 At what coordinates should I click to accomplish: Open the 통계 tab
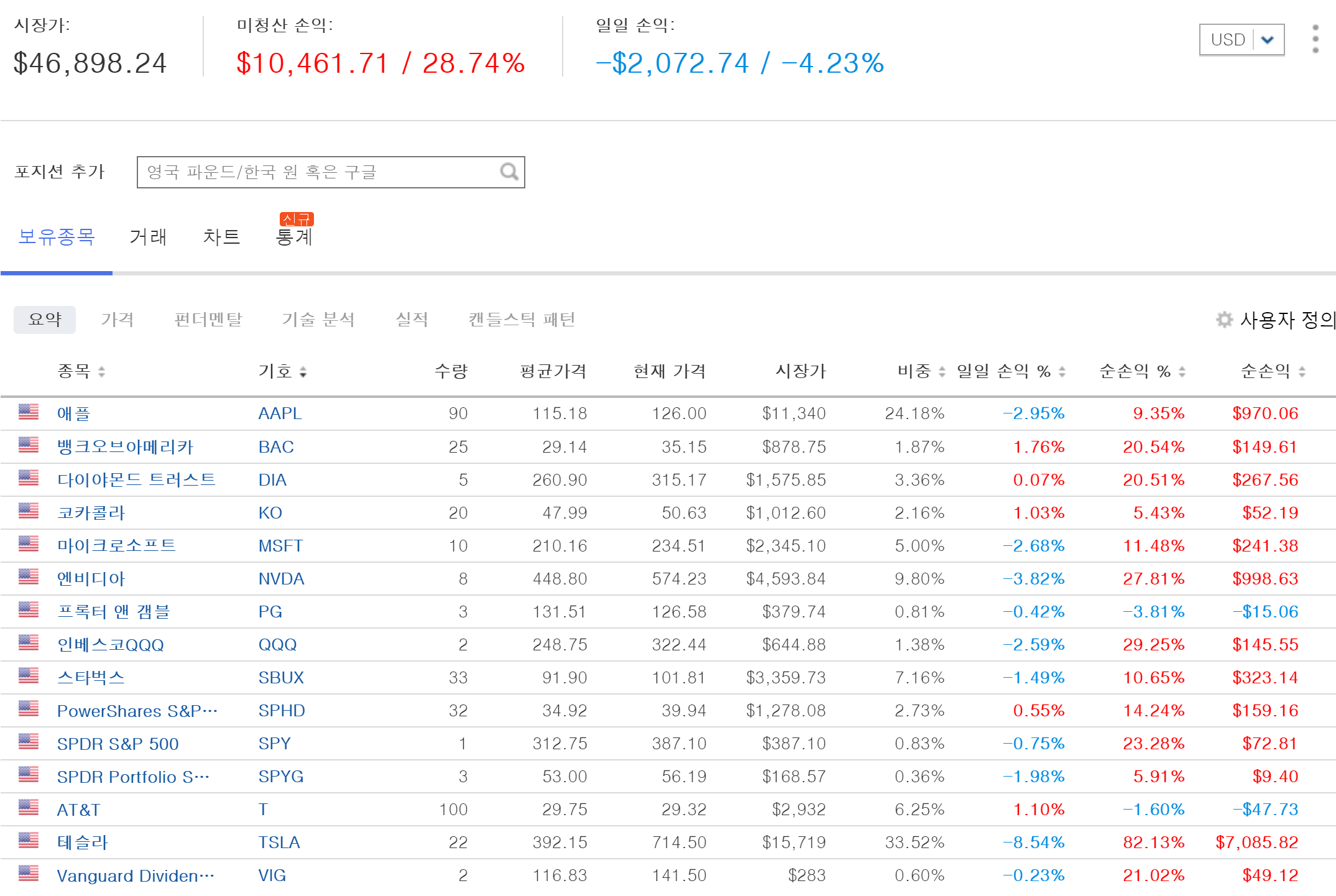coord(294,237)
